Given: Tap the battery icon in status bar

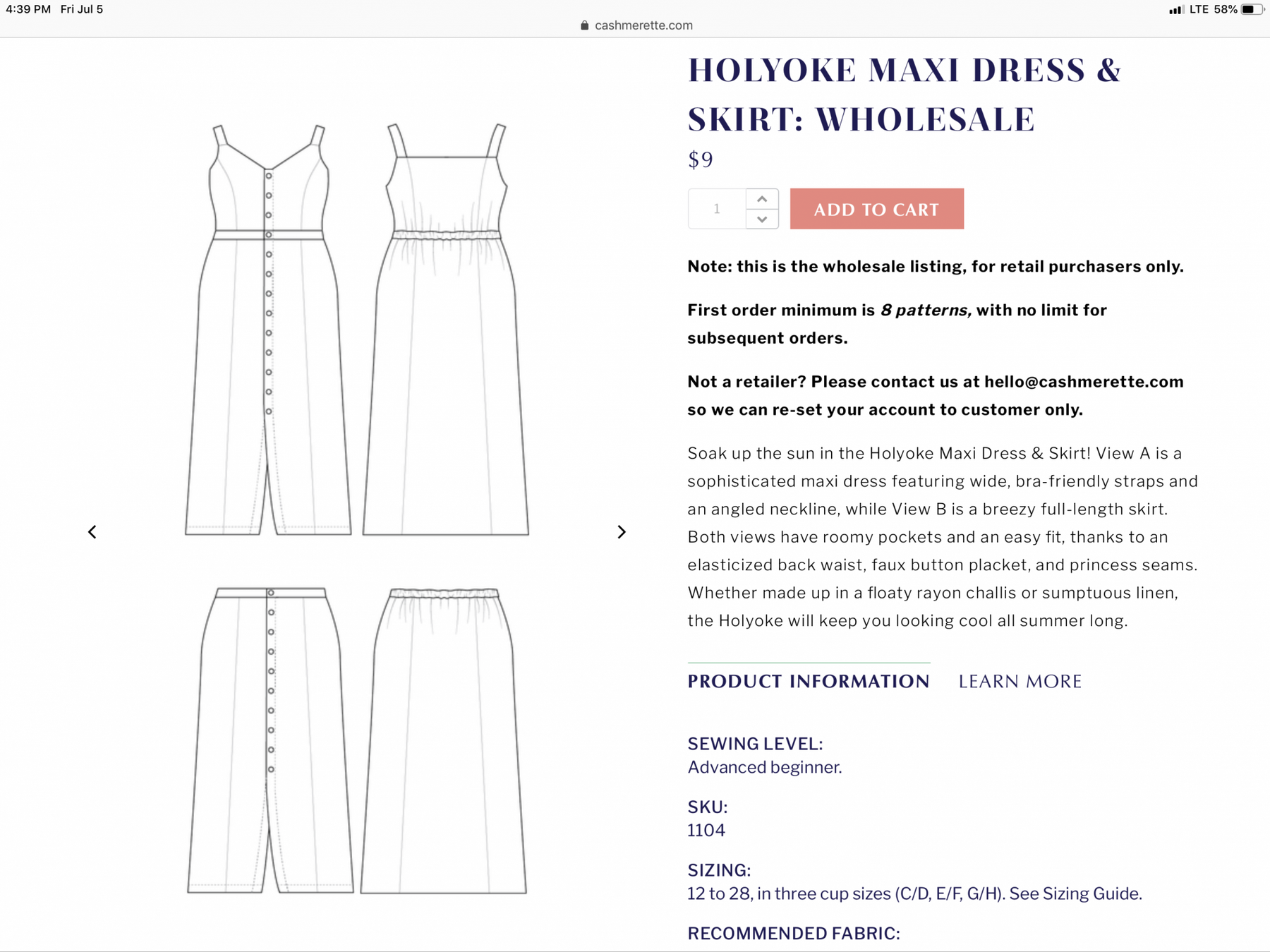Looking at the screenshot, I should pos(1251,9).
